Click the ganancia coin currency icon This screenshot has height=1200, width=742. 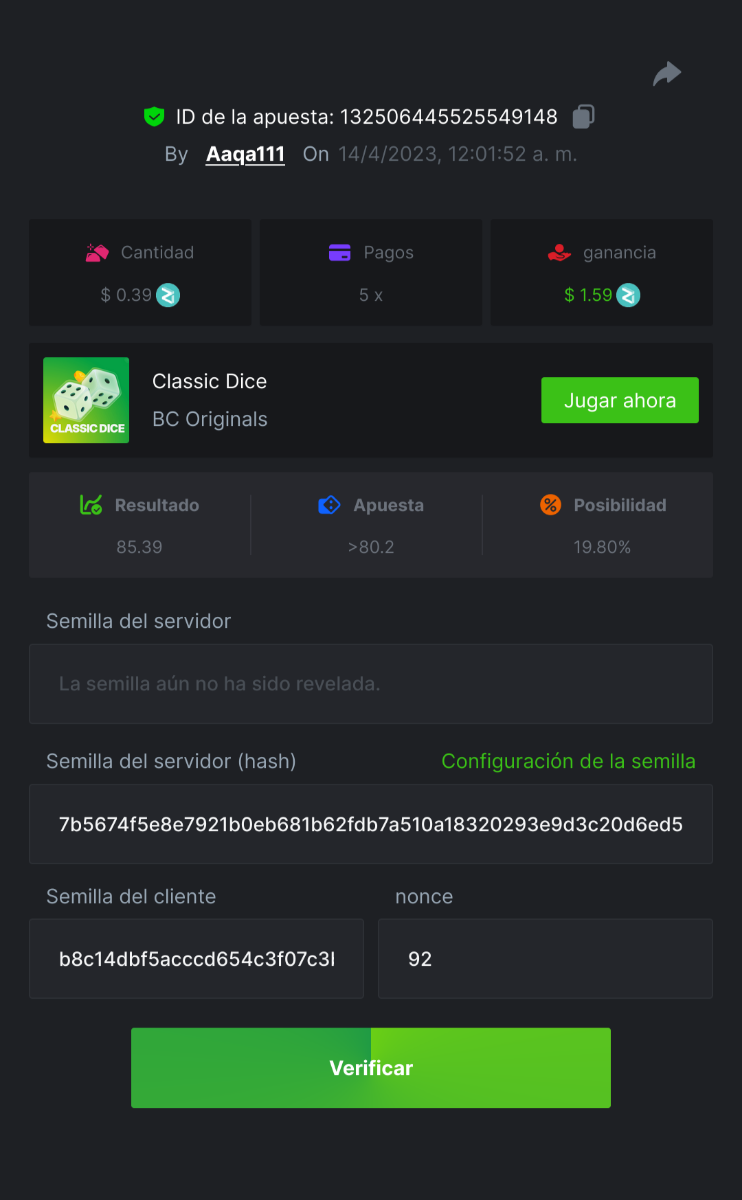628,295
